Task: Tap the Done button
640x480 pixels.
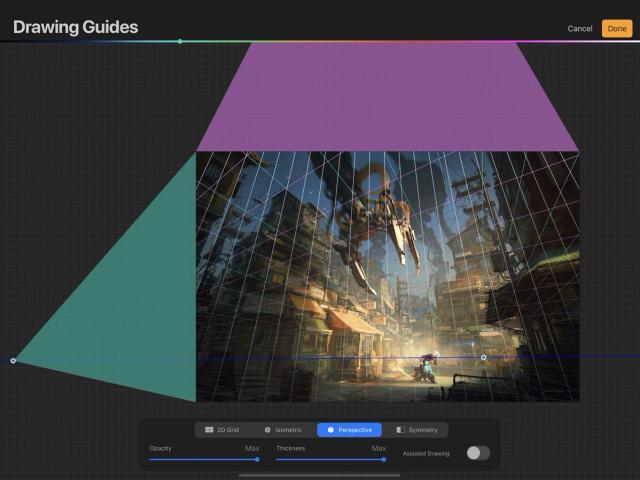Action: [617, 29]
